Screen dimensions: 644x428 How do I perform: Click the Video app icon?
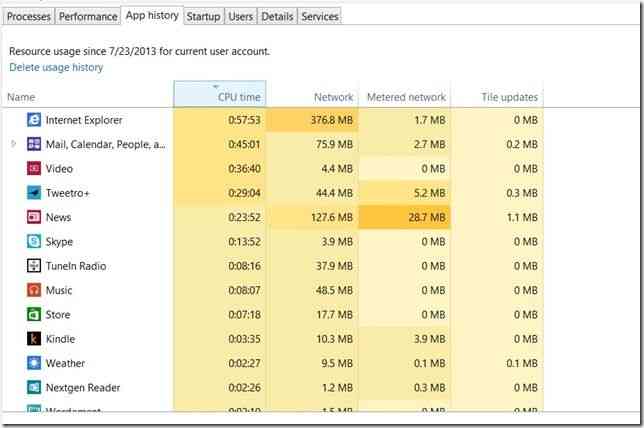click(x=34, y=168)
